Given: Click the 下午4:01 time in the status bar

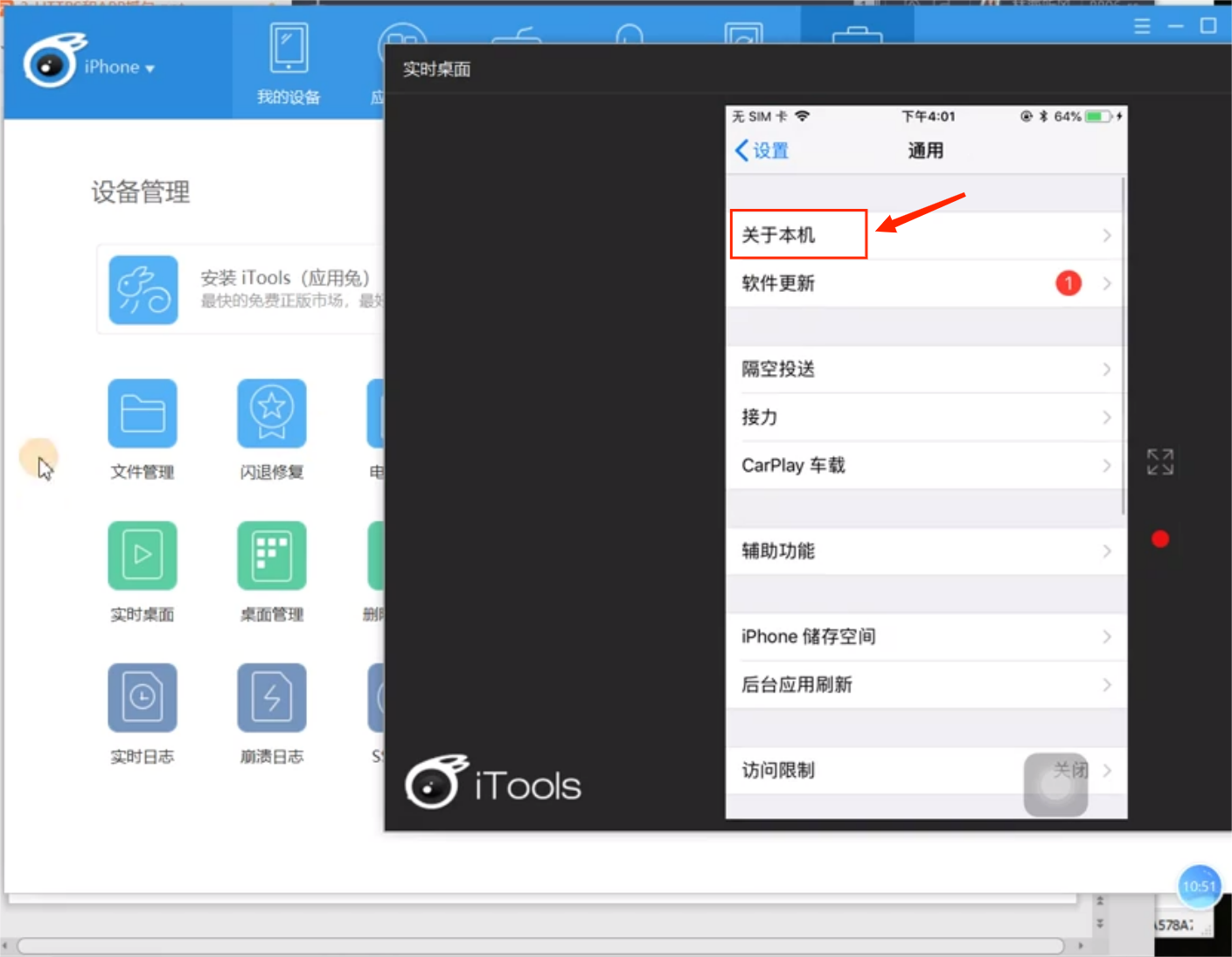Looking at the screenshot, I should pyautogui.click(x=929, y=116).
